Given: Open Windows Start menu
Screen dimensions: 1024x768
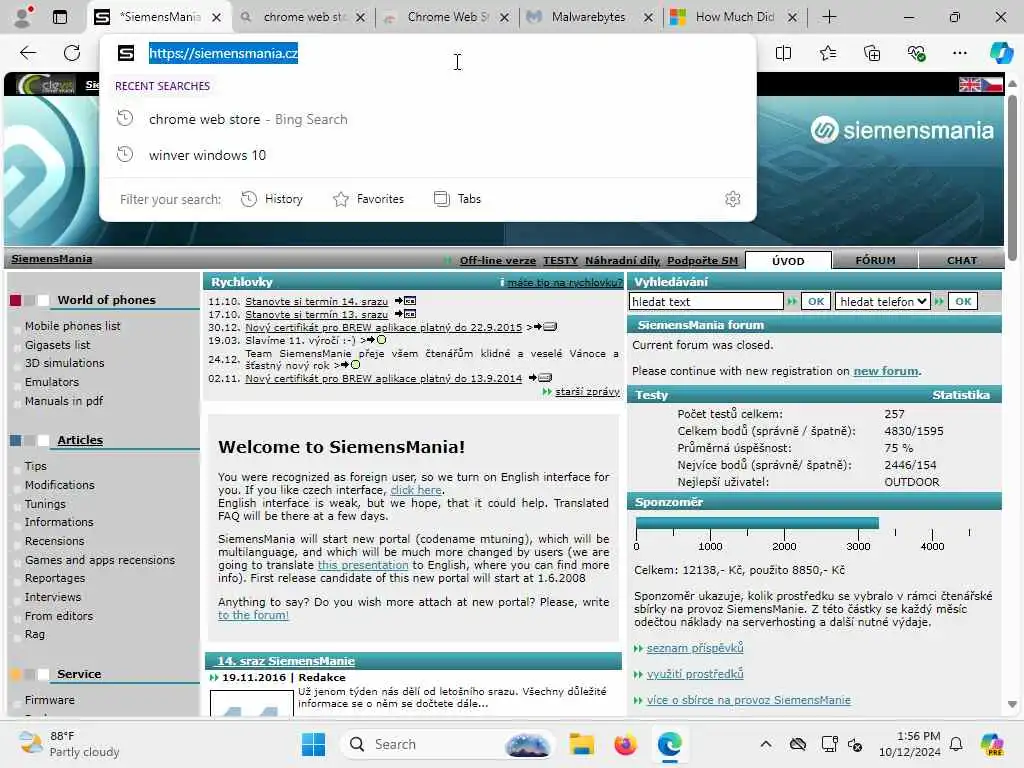Looking at the screenshot, I should pos(313,744).
